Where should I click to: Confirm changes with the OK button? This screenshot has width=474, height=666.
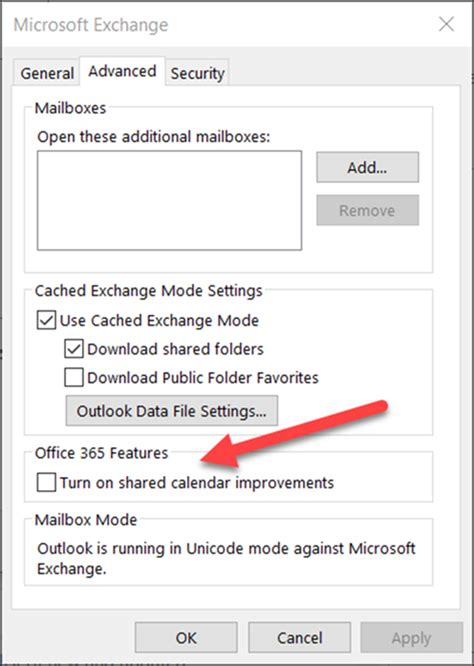186,638
